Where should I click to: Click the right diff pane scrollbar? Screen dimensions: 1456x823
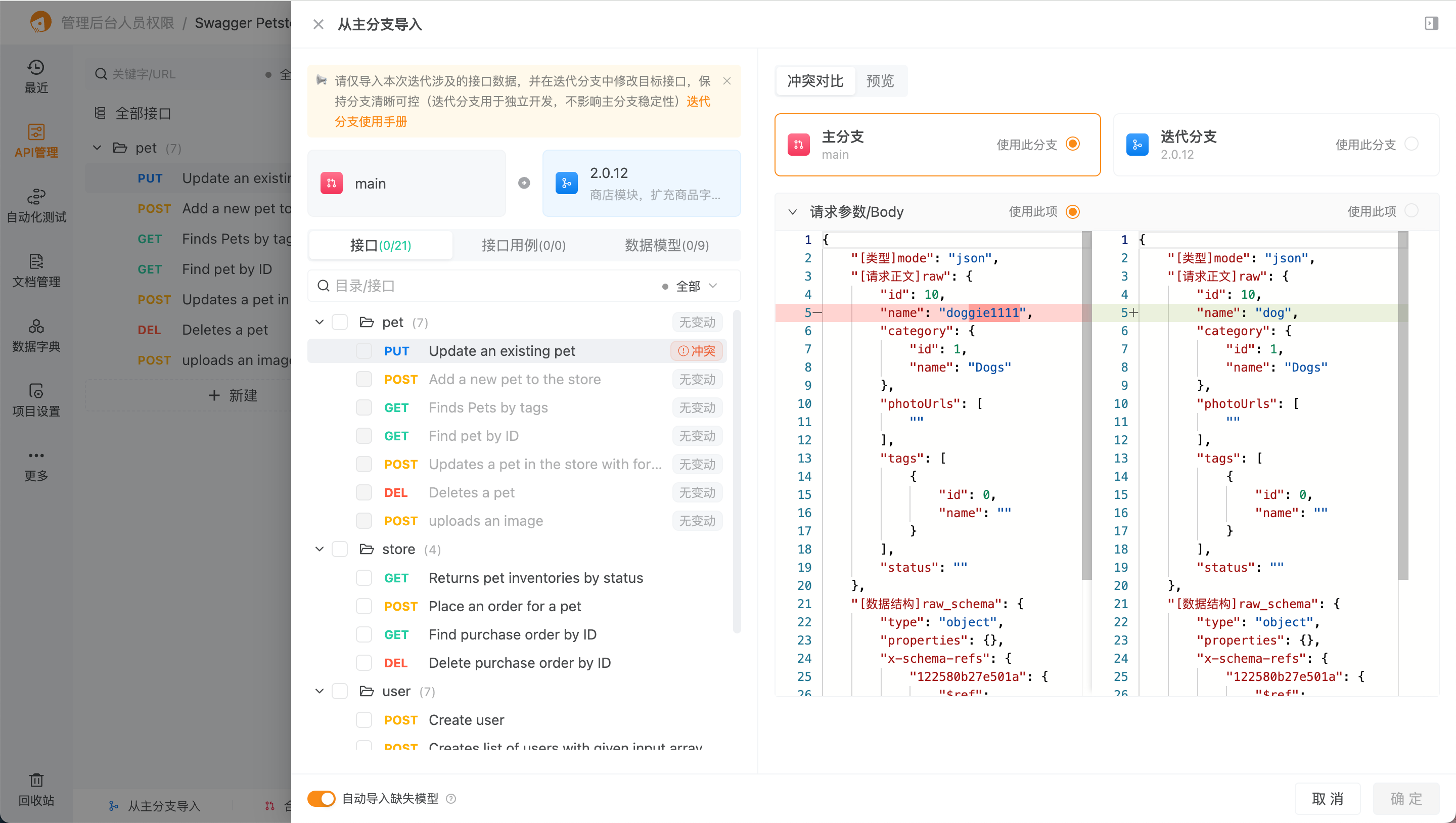(x=1403, y=405)
